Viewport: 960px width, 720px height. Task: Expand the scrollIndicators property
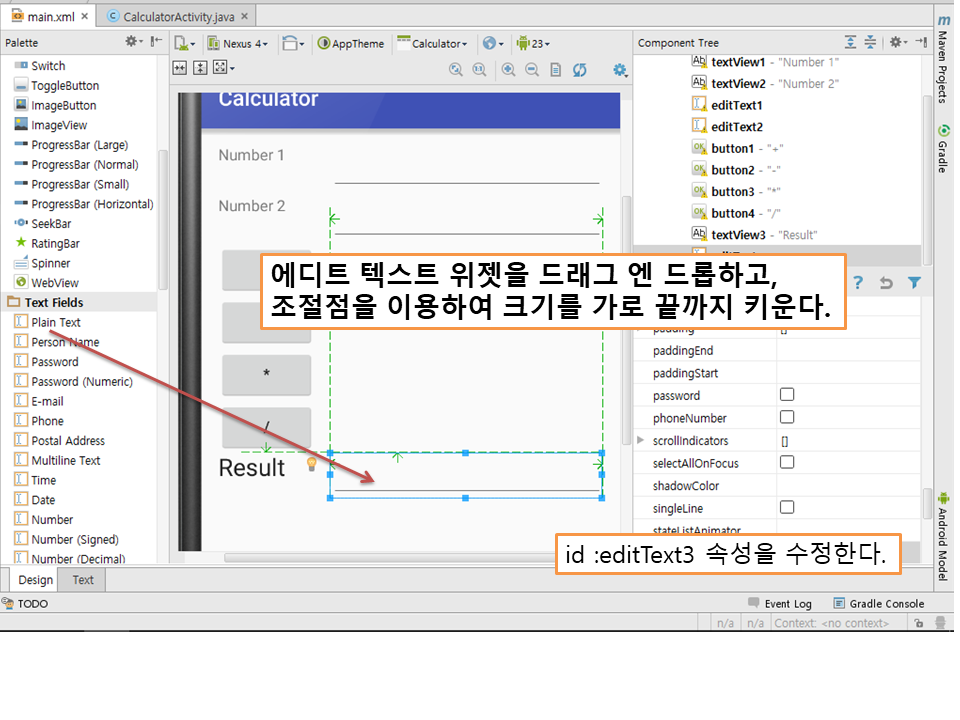(641, 440)
